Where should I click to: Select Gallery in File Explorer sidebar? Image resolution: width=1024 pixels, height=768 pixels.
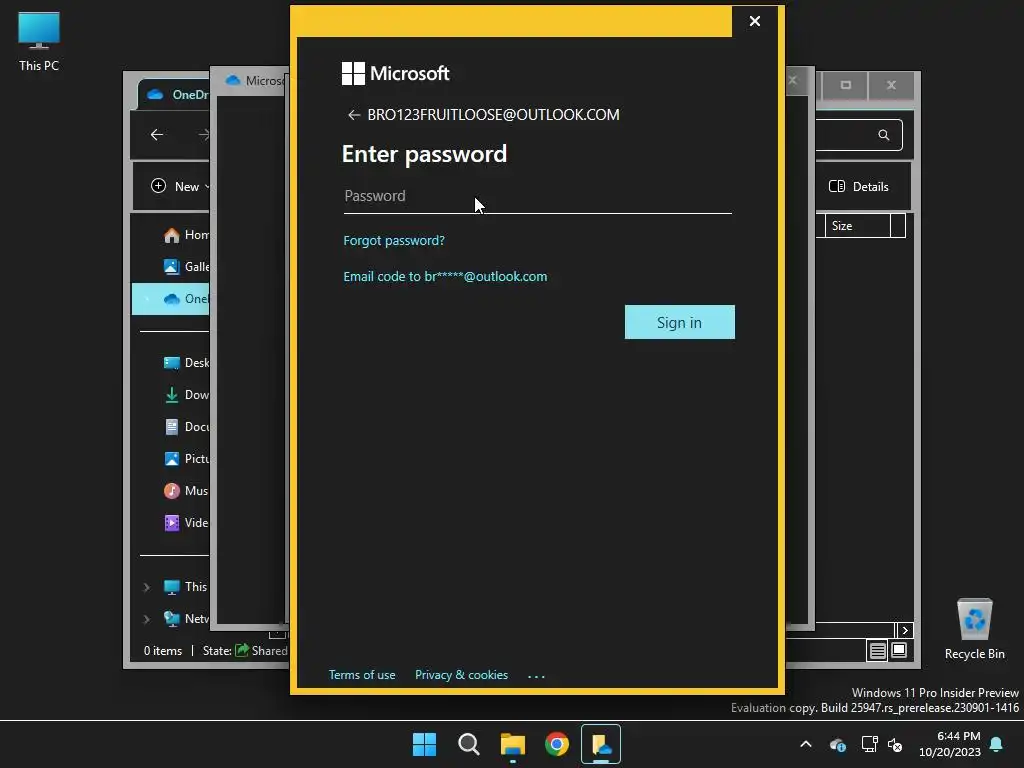click(186, 266)
